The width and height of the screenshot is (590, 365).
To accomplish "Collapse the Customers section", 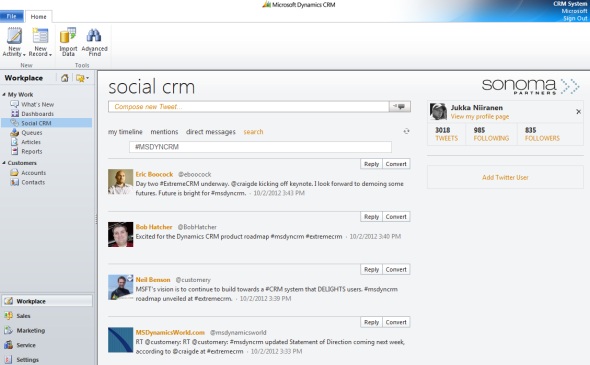I will [4, 163].
